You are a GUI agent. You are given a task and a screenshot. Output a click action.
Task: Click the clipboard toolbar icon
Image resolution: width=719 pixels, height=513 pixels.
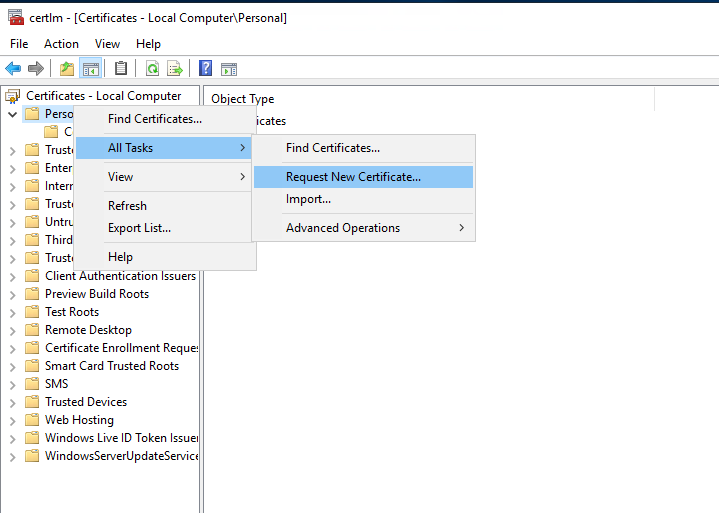pyautogui.click(x=121, y=69)
